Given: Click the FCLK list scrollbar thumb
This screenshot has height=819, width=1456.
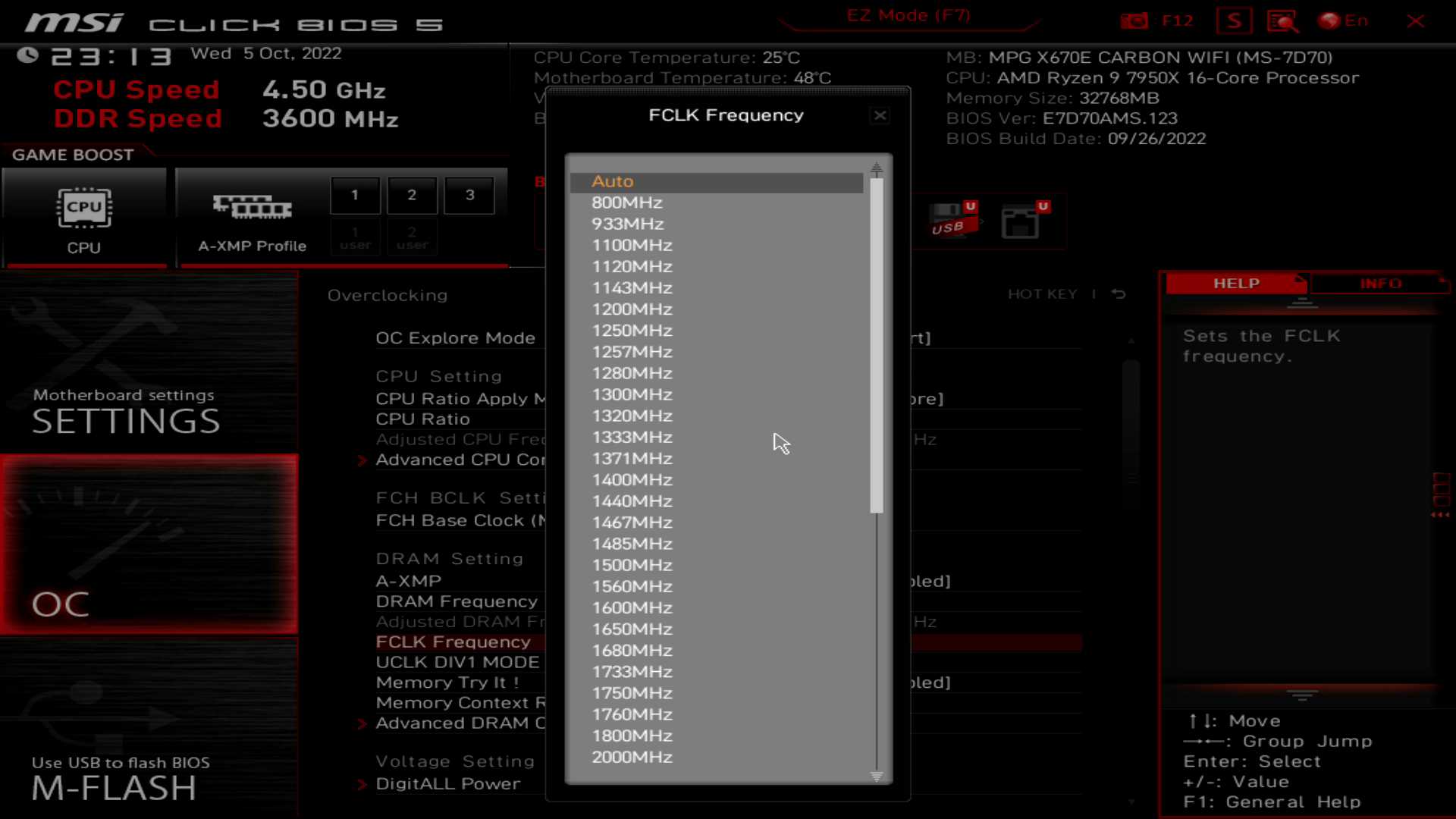Looking at the screenshot, I should pyautogui.click(x=877, y=345).
